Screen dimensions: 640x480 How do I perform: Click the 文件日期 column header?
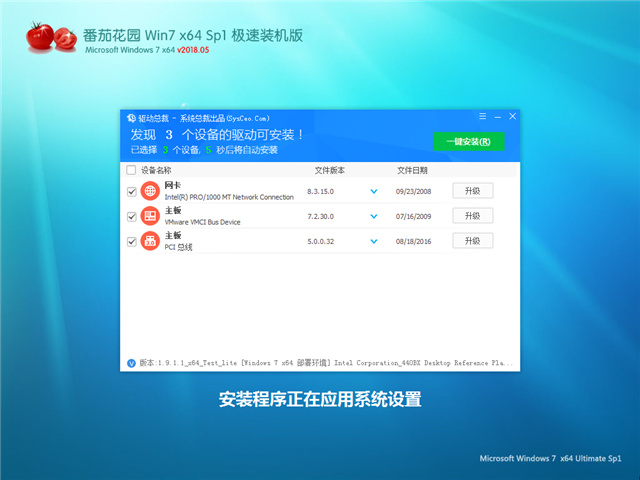tap(412, 170)
